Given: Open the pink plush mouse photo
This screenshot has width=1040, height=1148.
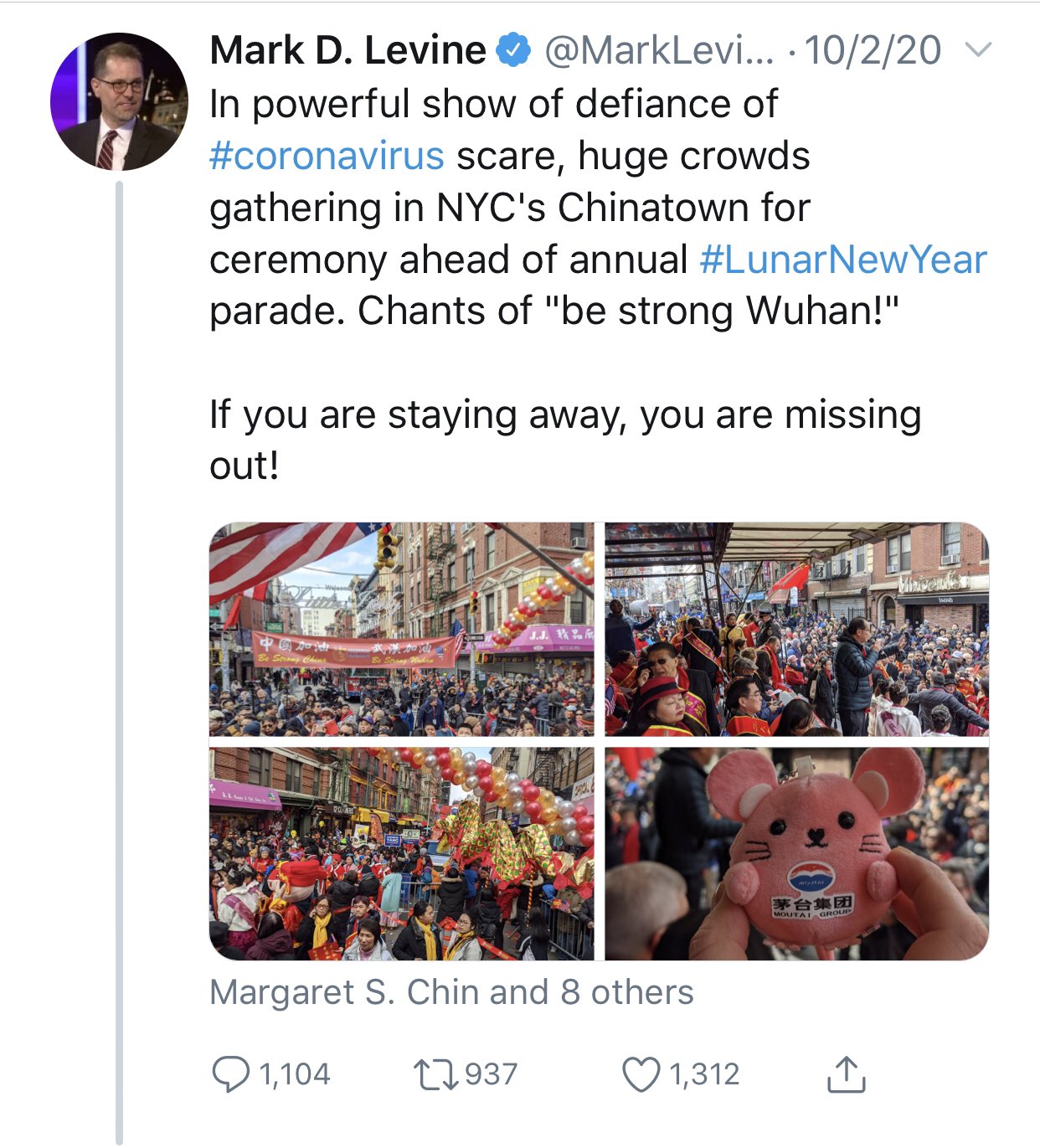Looking at the screenshot, I should tap(796, 853).
